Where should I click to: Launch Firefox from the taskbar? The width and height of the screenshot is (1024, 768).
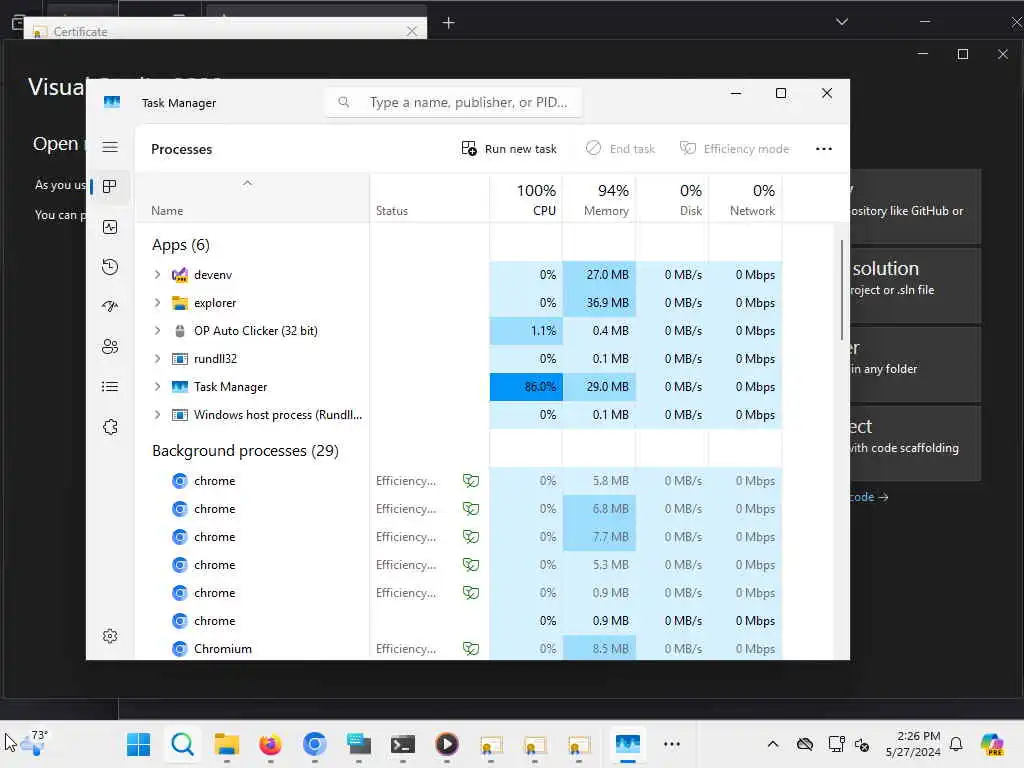point(270,744)
